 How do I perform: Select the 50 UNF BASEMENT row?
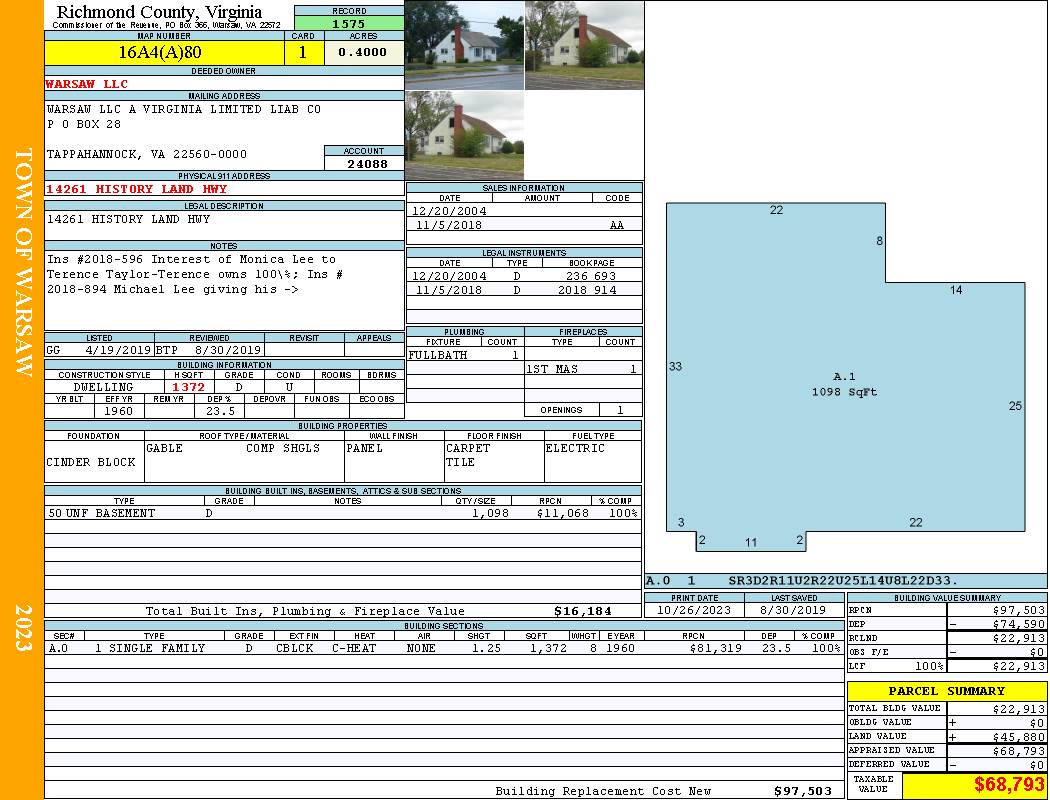(342, 513)
